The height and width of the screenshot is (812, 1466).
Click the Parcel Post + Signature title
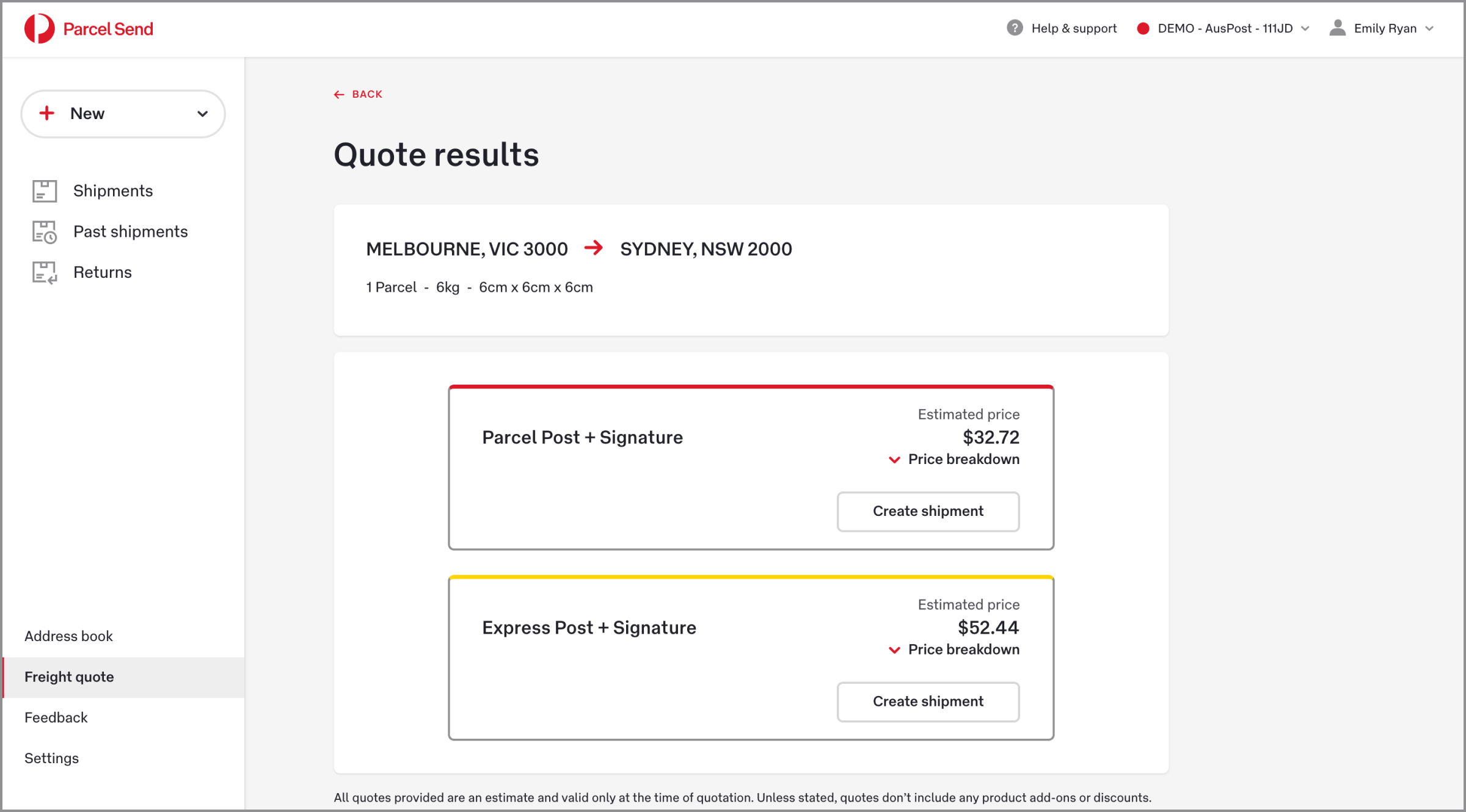coord(582,438)
